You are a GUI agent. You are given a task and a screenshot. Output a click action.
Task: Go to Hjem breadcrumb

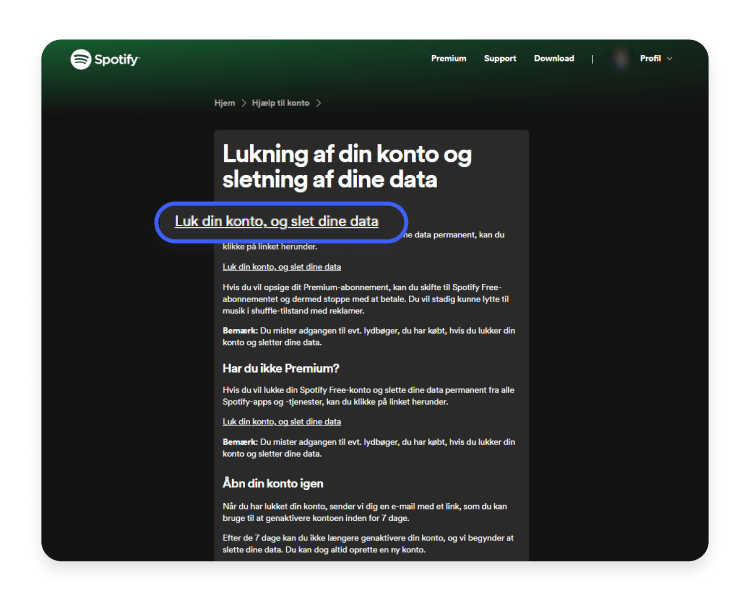[x=224, y=103]
